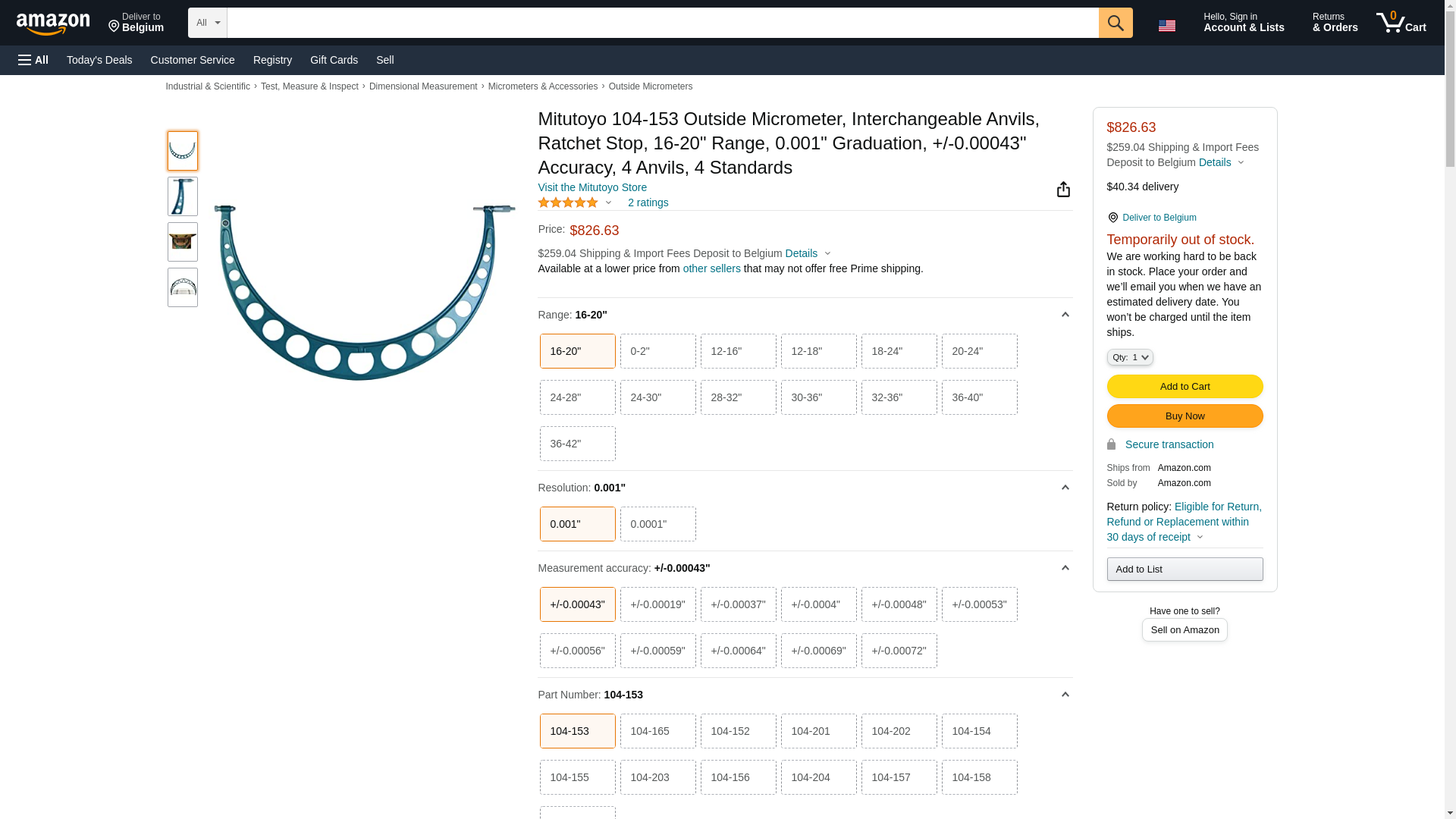Viewport: 1456px width, 819px height.
Task: Open the All hamburger menu
Action: click(x=33, y=60)
